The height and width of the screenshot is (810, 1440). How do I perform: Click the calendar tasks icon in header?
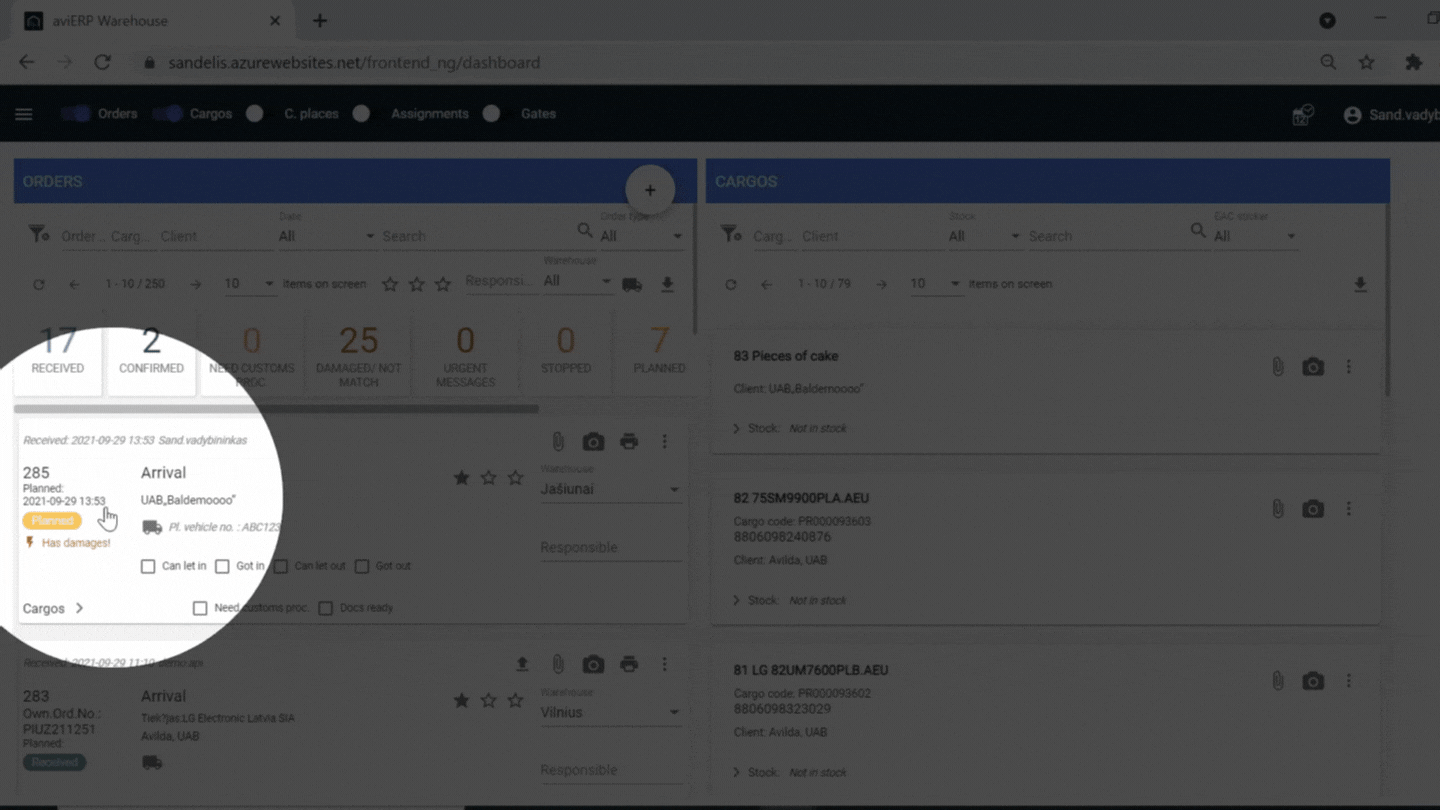click(1302, 115)
